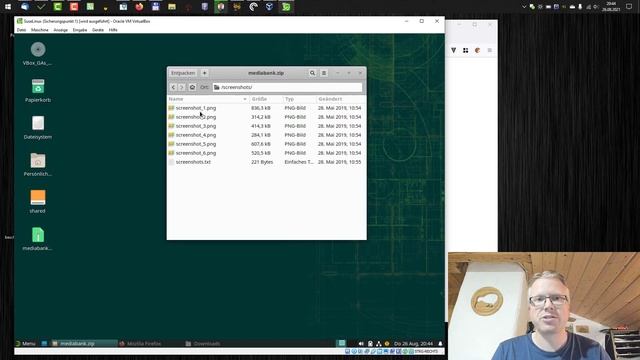Click the network icon in Linux panel
The image size is (640, 360).
(379, 344)
